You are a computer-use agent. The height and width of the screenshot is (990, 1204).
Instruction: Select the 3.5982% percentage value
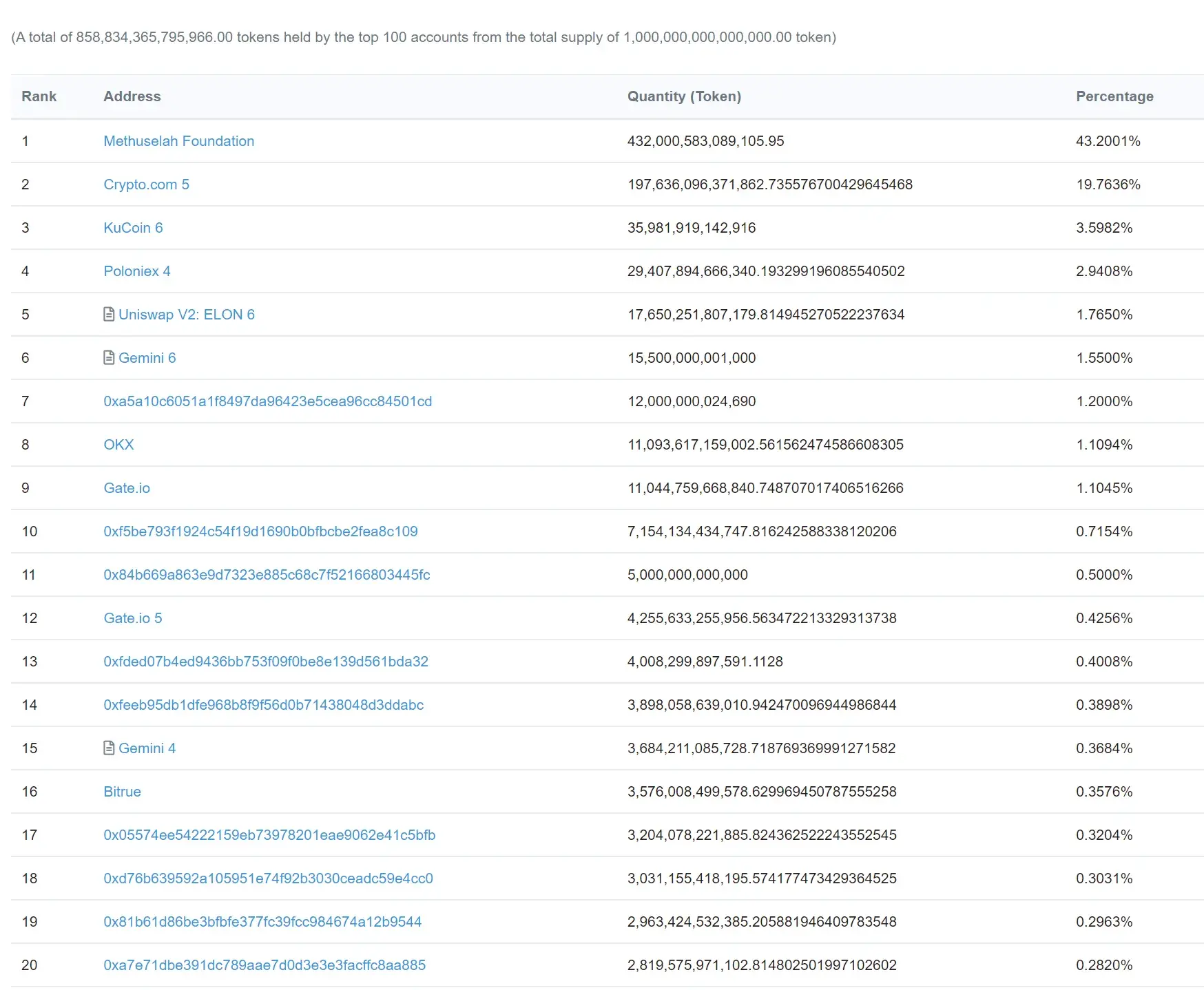pyautogui.click(x=1104, y=228)
